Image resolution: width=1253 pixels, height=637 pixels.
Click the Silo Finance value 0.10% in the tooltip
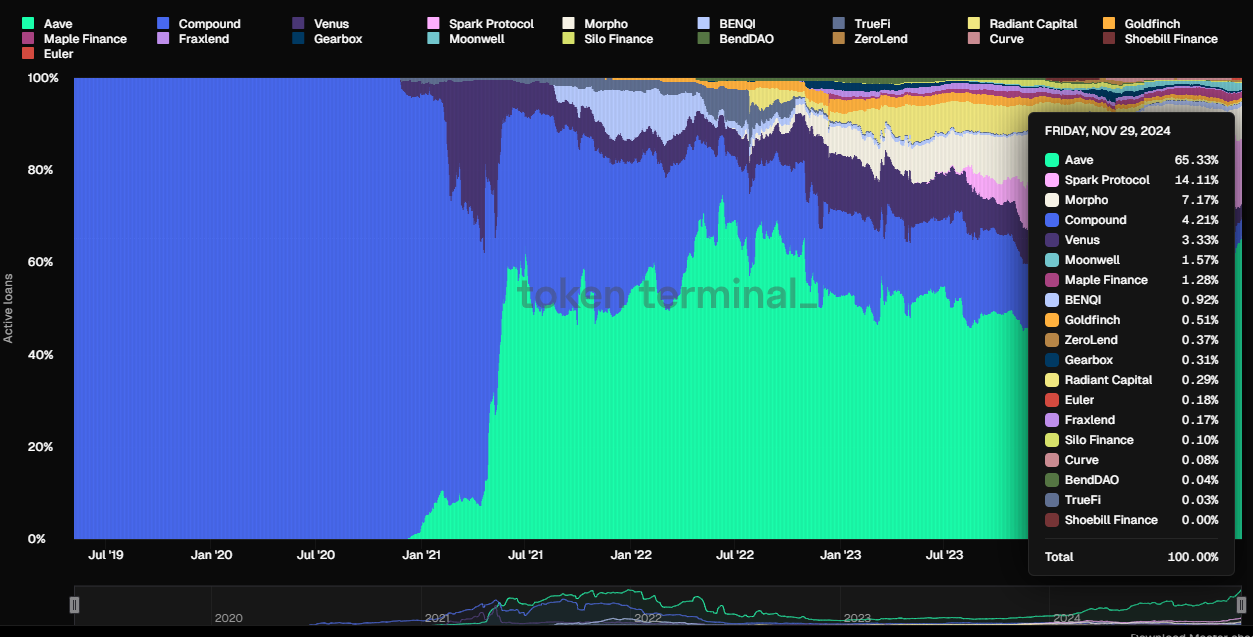[1200, 440]
